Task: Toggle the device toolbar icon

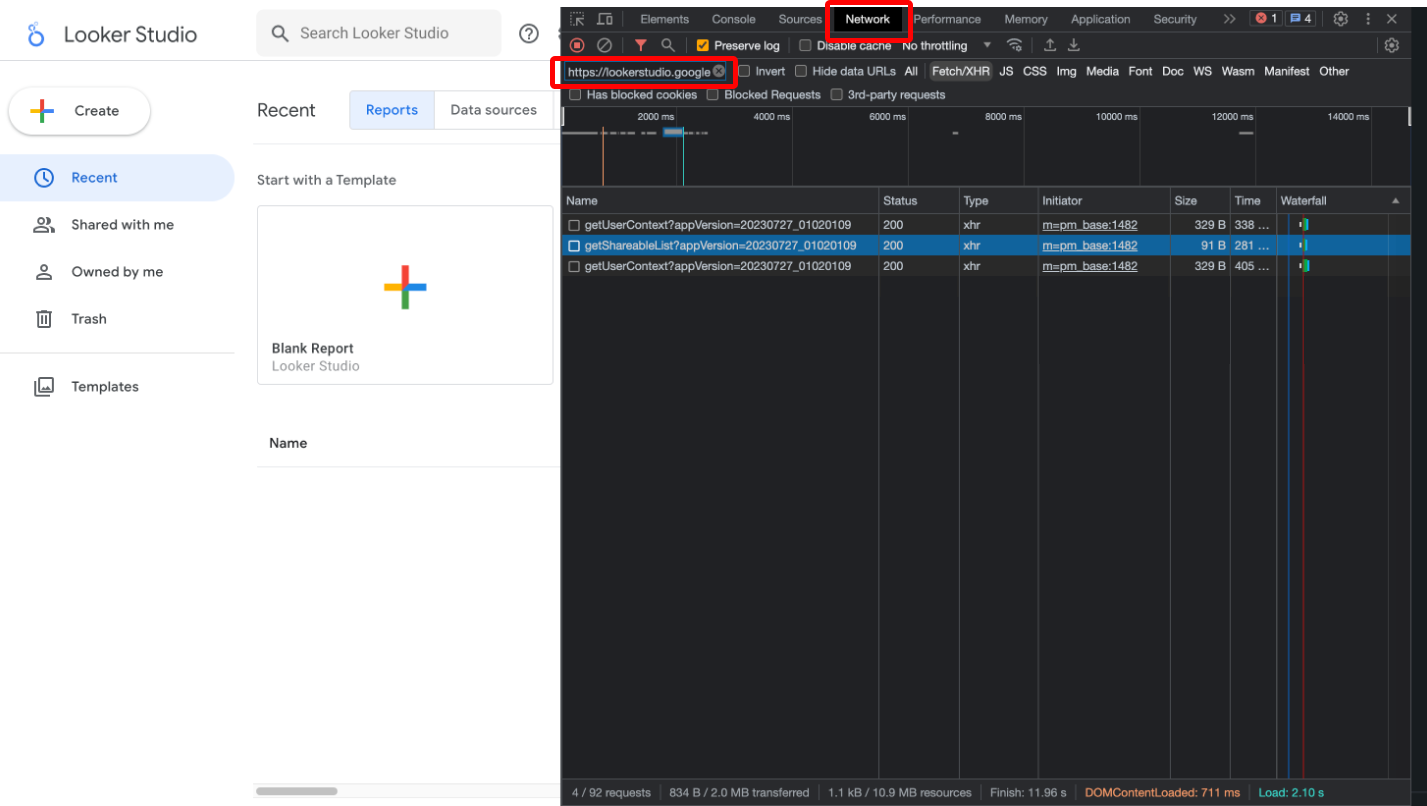Action: pos(605,19)
